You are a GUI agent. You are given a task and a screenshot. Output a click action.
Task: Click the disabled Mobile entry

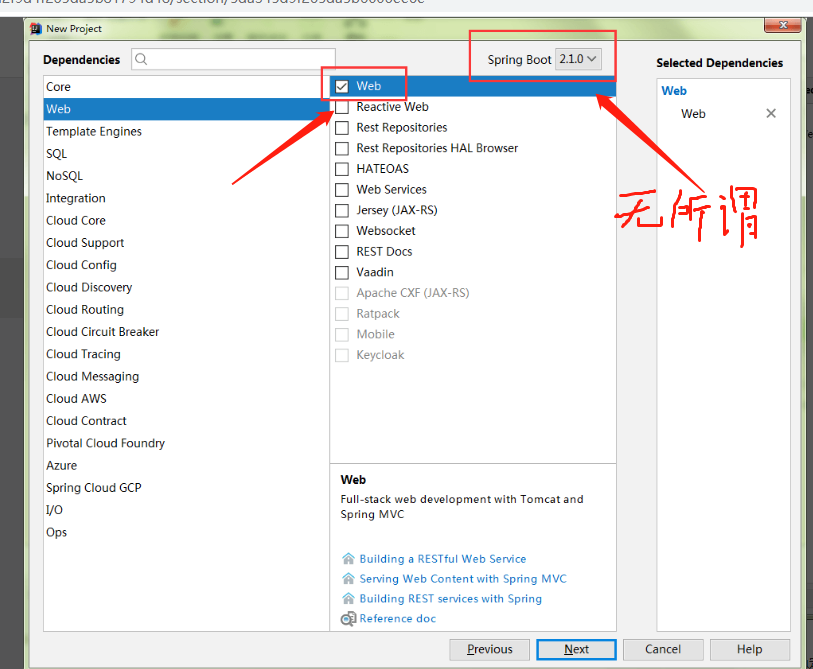pyautogui.click(x=375, y=334)
